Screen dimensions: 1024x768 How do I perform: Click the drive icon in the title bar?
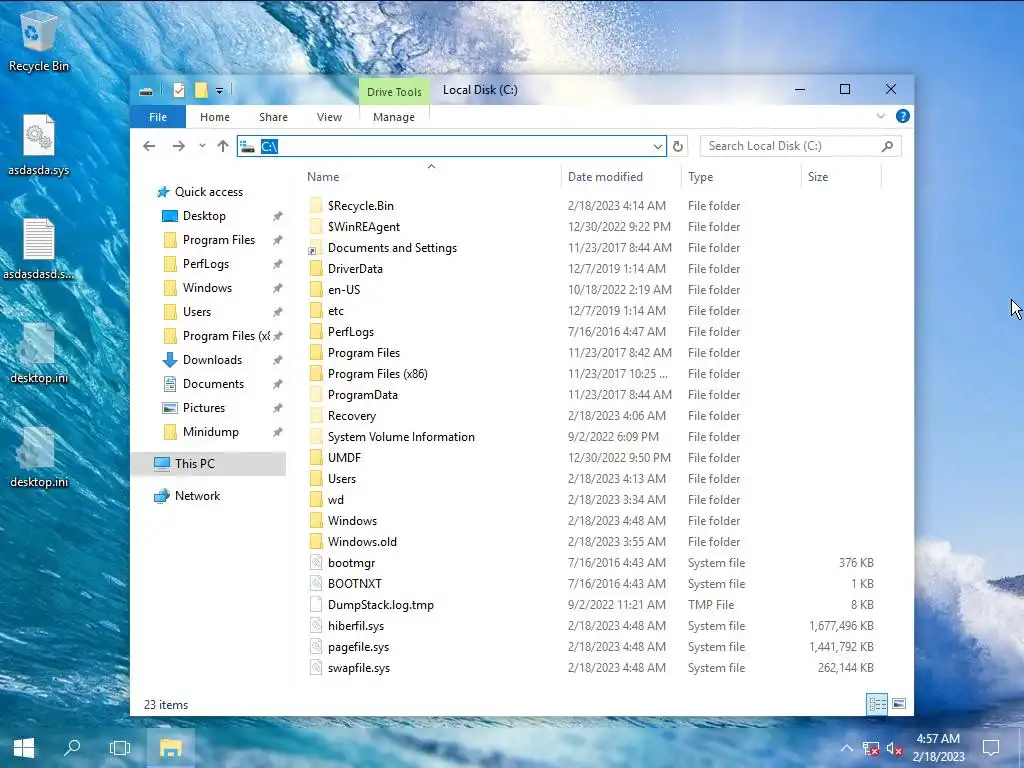146,91
